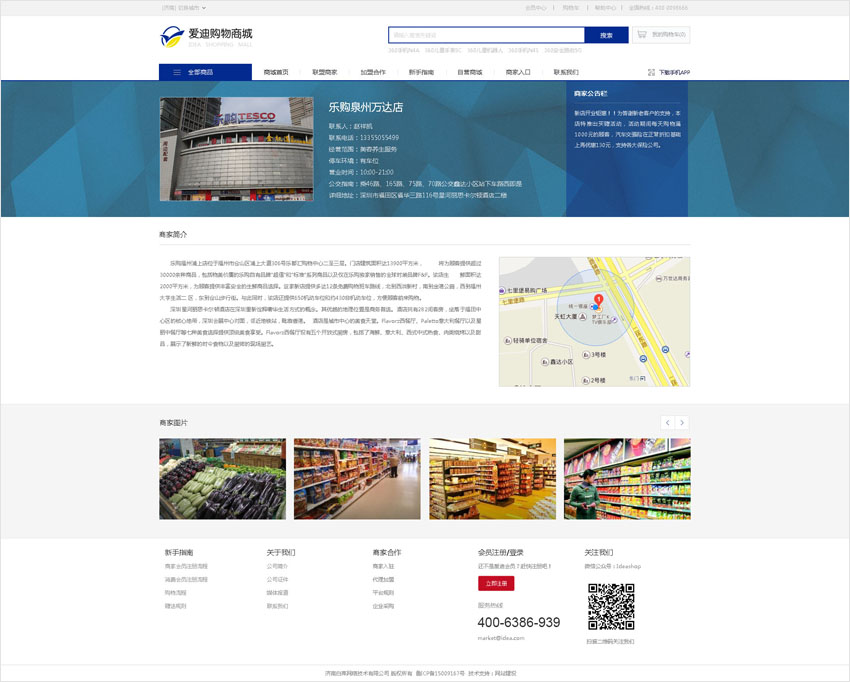The height and width of the screenshot is (682, 850).
Task: Click the 公司简介 footer link
Action: click(x=276, y=566)
